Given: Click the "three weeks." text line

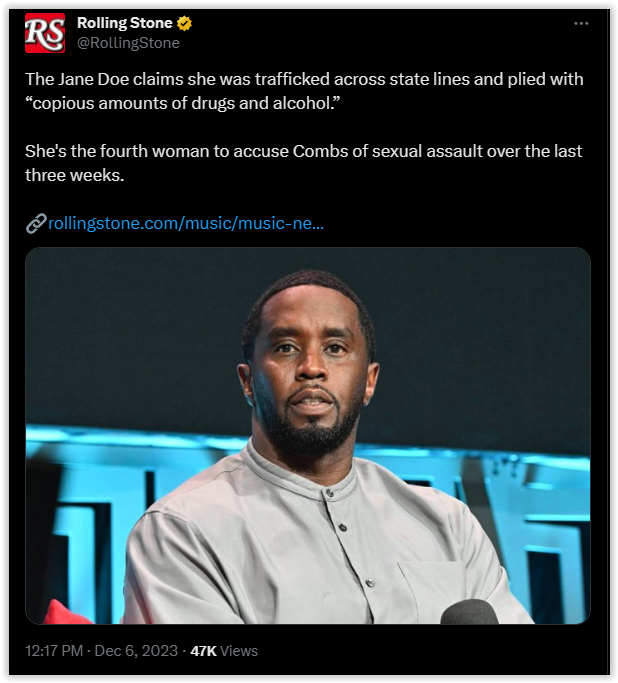Looking at the screenshot, I should click(x=74, y=176).
